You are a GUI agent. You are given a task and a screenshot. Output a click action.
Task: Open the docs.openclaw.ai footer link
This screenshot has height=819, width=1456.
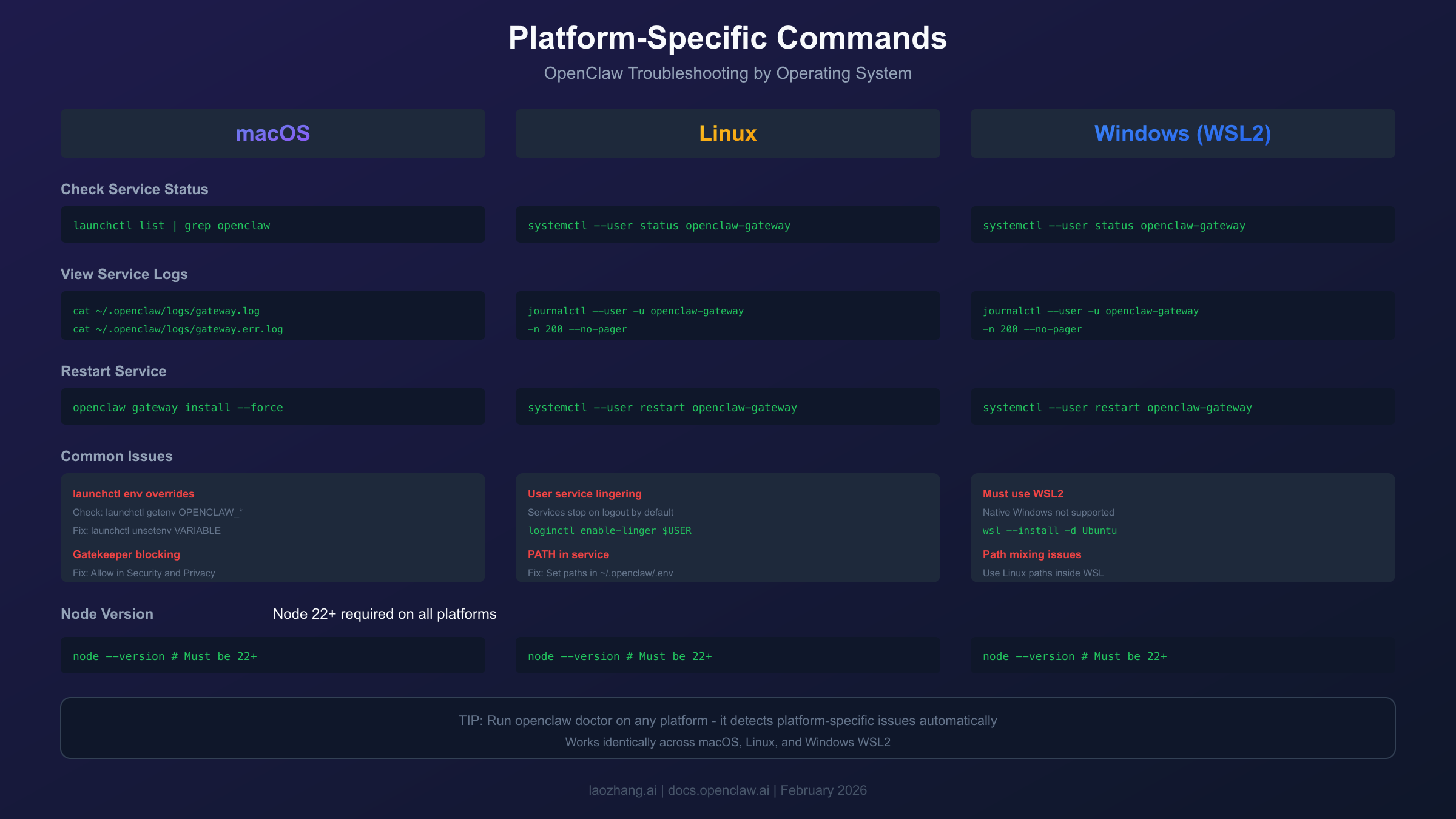coord(718,790)
